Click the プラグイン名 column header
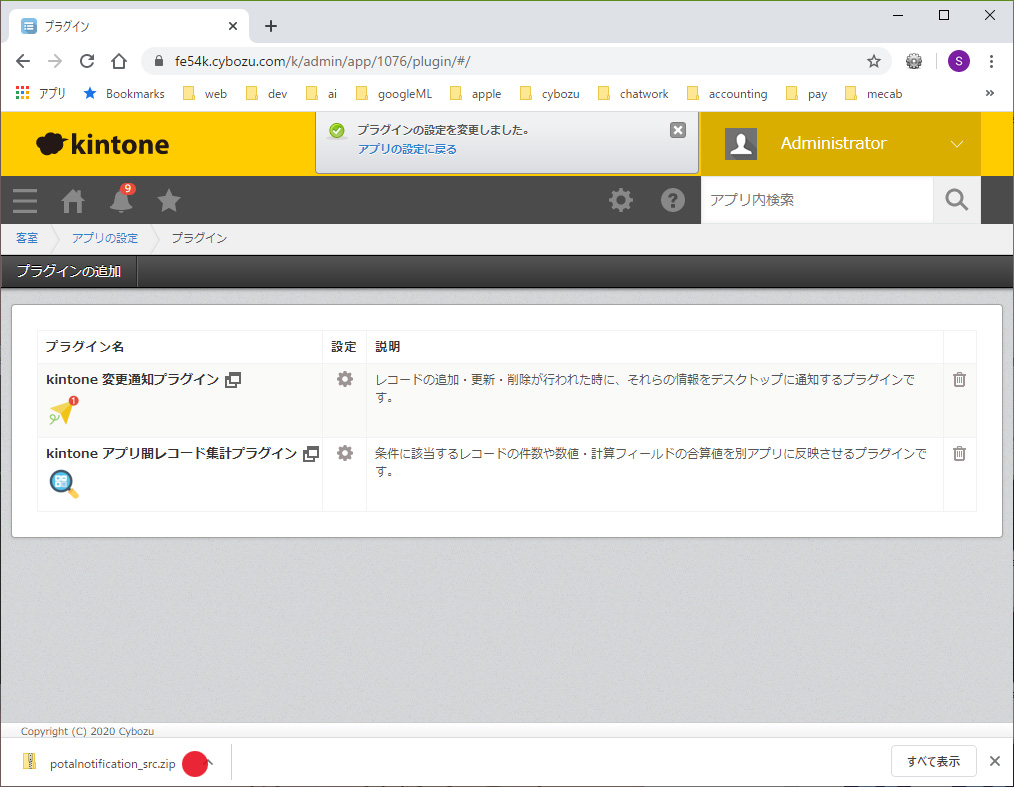This screenshot has height=787, width=1014. coord(85,347)
